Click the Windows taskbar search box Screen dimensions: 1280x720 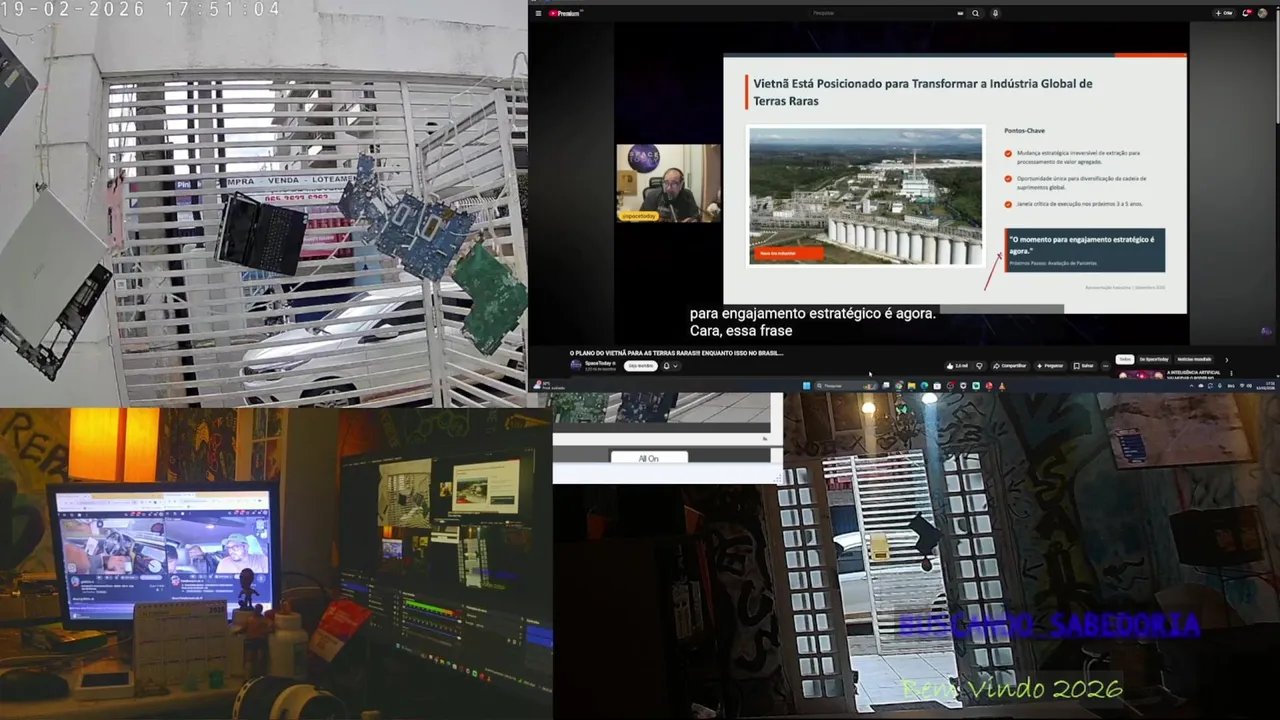[x=846, y=386]
